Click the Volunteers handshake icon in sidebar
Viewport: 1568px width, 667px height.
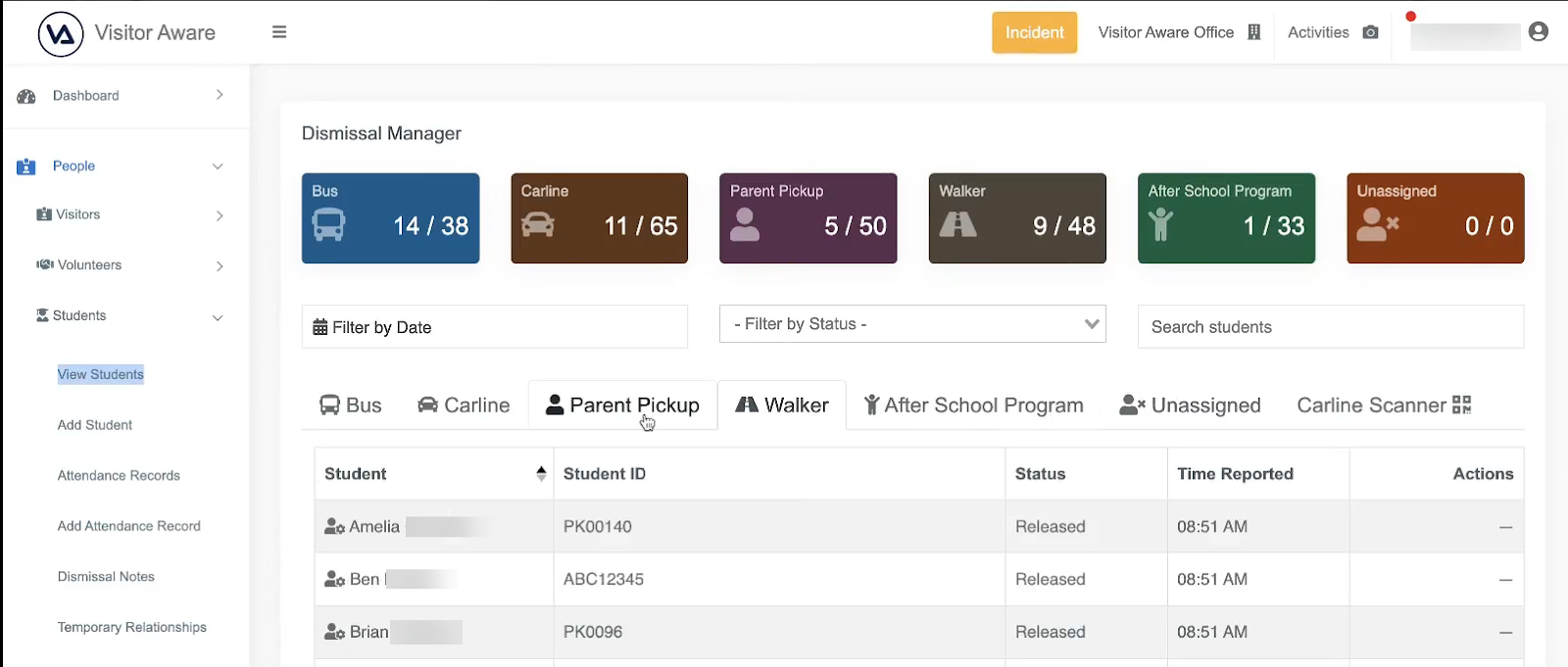coord(45,264)
